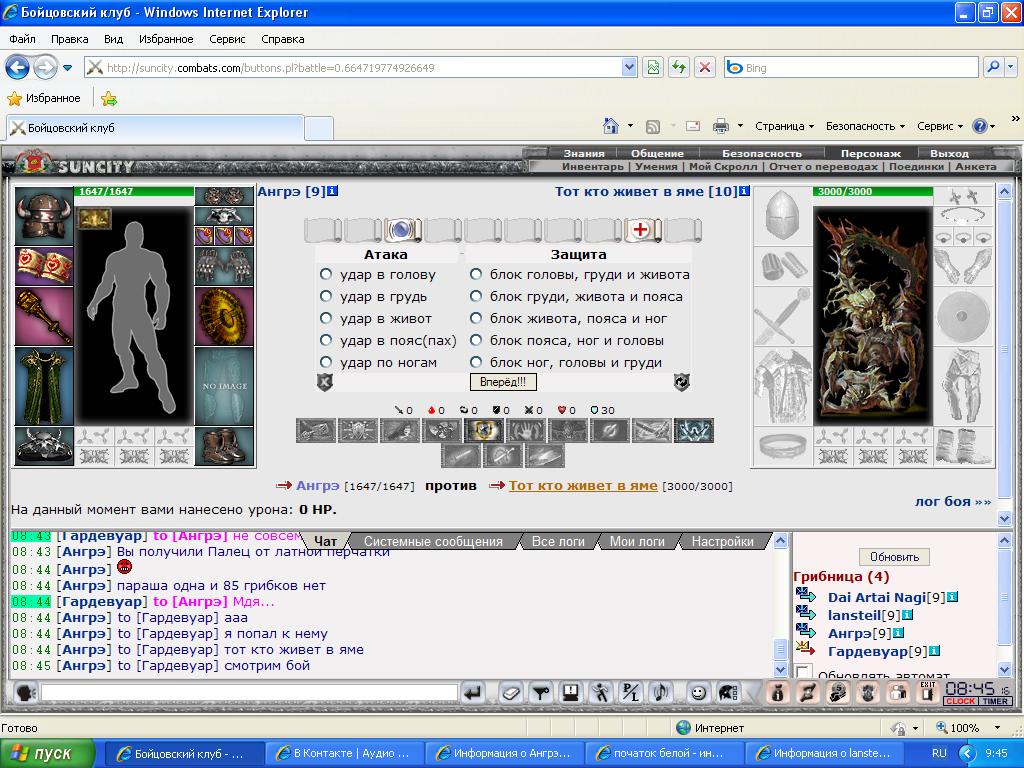Expand the address bar URL history dropdown
The height and width of the screenshot is (768, 1024).
tap(629, 67)
